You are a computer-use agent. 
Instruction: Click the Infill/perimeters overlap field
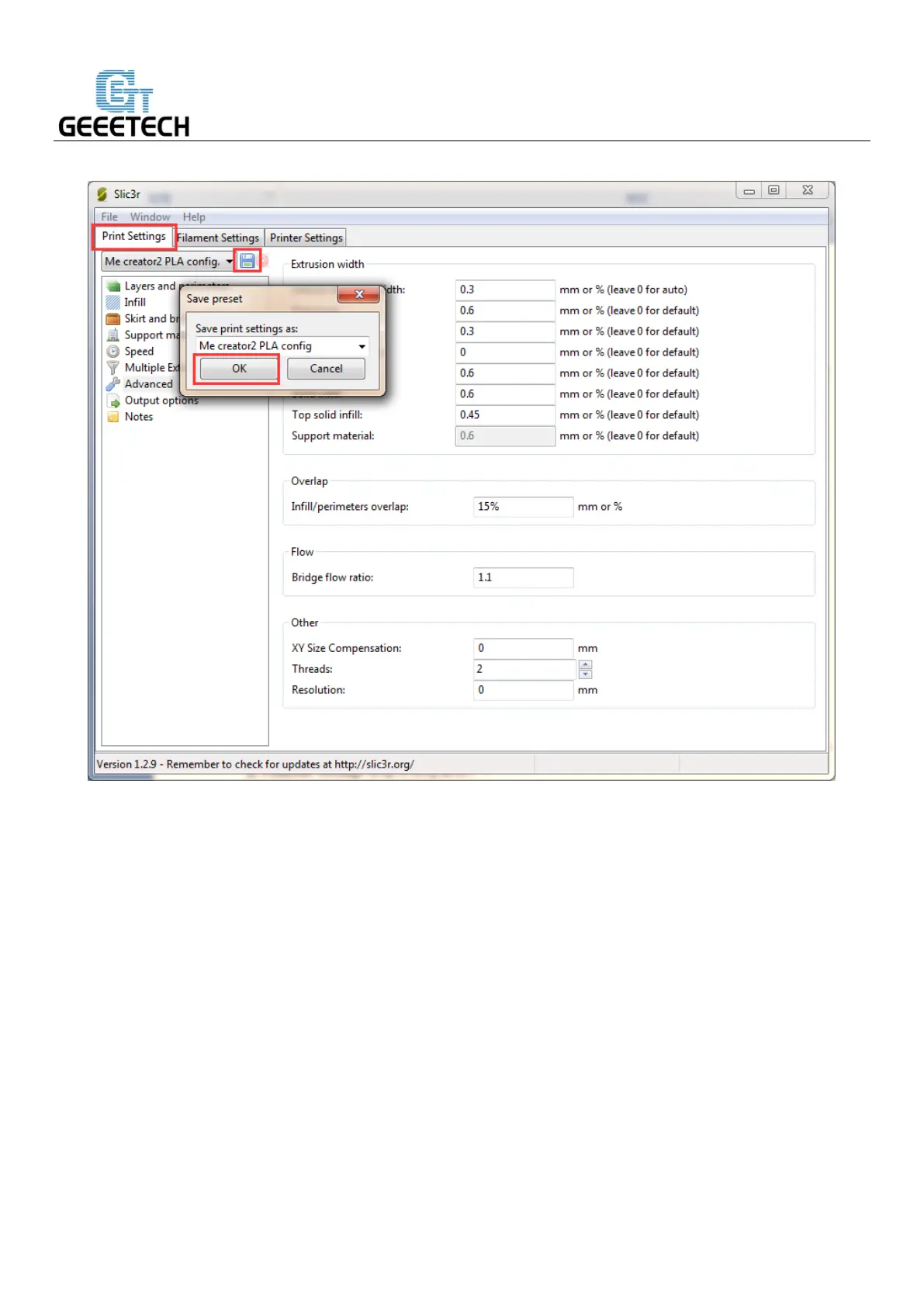tap(523, 507)
